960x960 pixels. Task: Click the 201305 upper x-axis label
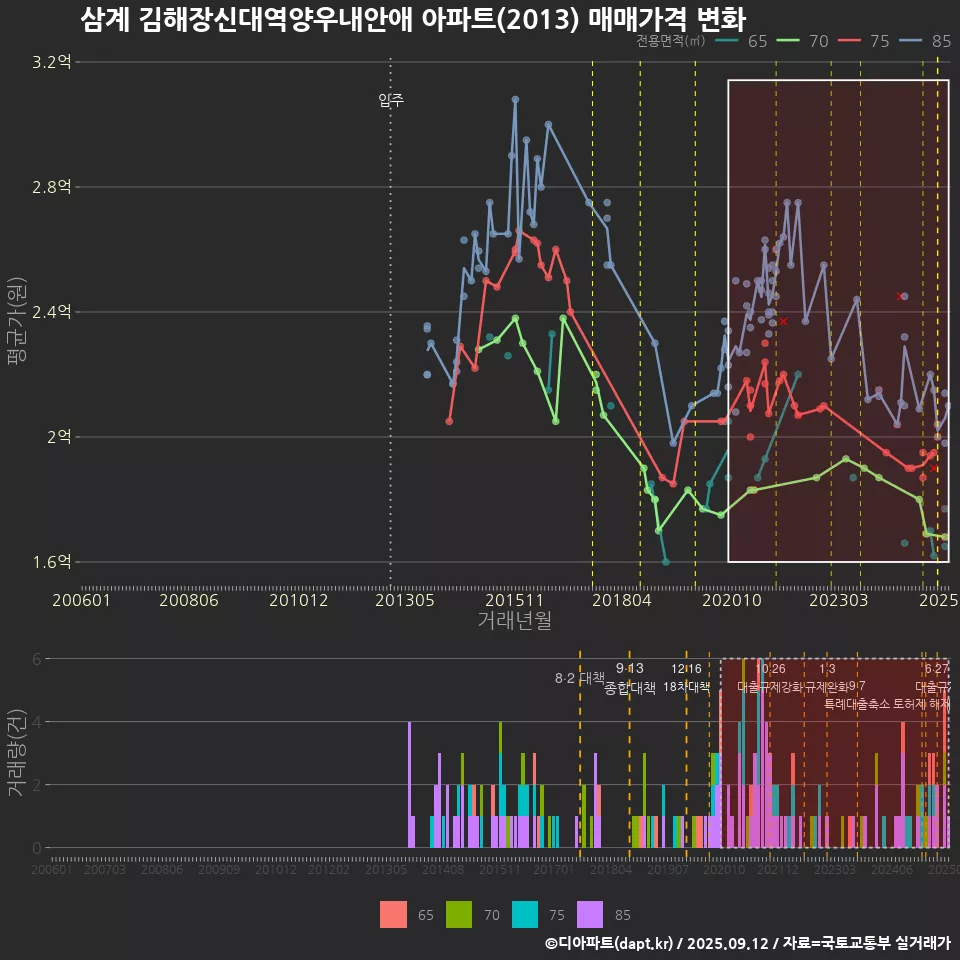click(405, 600)
